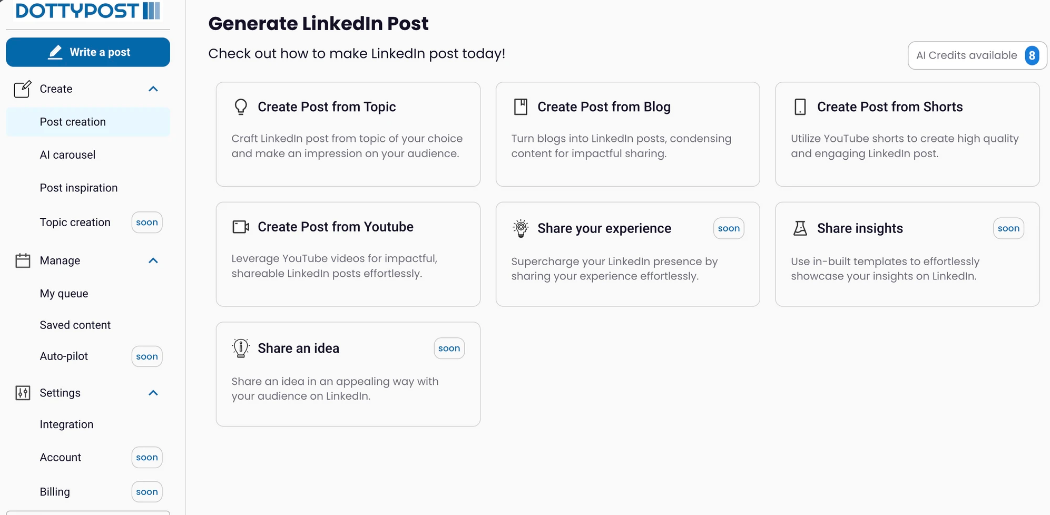This screenshot has width=1050, height=515.
Task: Collapse the Manage section chevron
Action: (x=153, y=260)
